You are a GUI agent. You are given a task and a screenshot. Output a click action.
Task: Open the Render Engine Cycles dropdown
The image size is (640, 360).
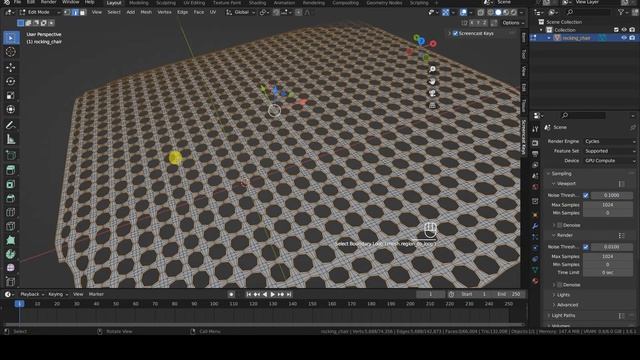610,141
